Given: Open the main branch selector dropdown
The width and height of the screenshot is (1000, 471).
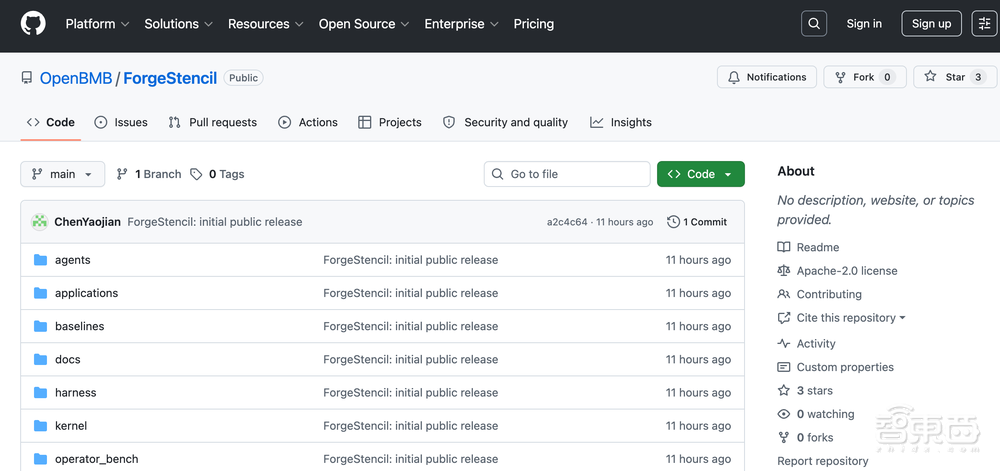Looking at the screenshot, I should click(62, 174).
